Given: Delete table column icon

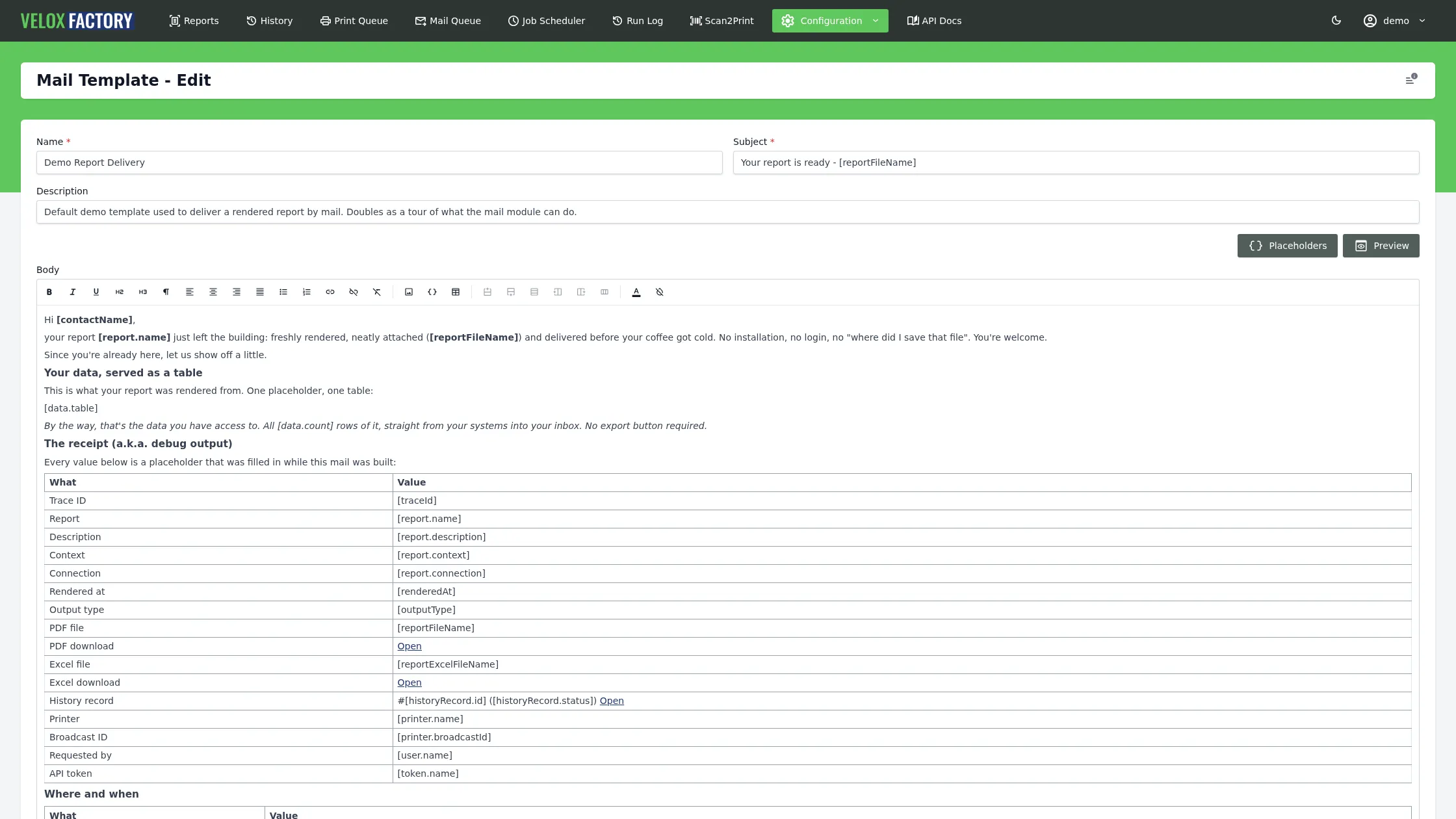Looking at the screenshot, I should coord(604,292).
